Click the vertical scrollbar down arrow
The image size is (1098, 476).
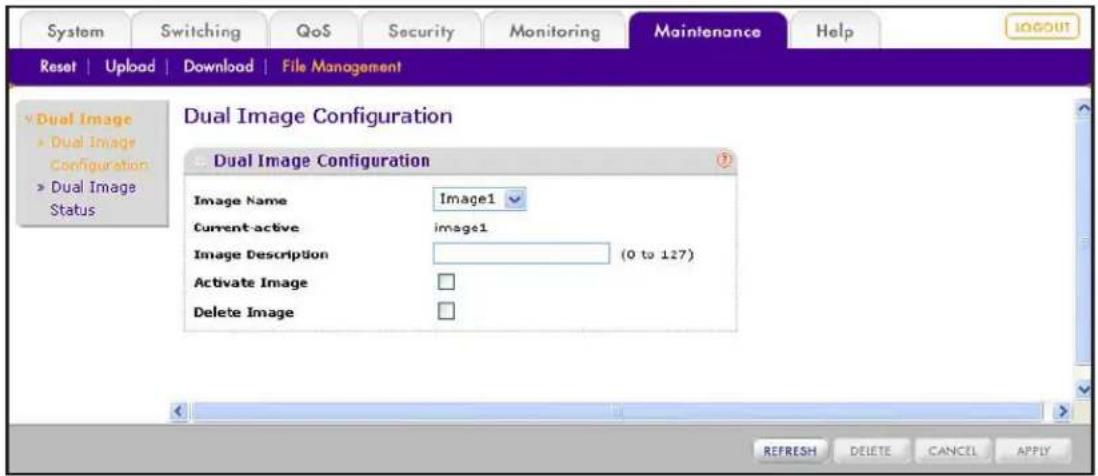pyautogui.click(x=1085, y=388)
